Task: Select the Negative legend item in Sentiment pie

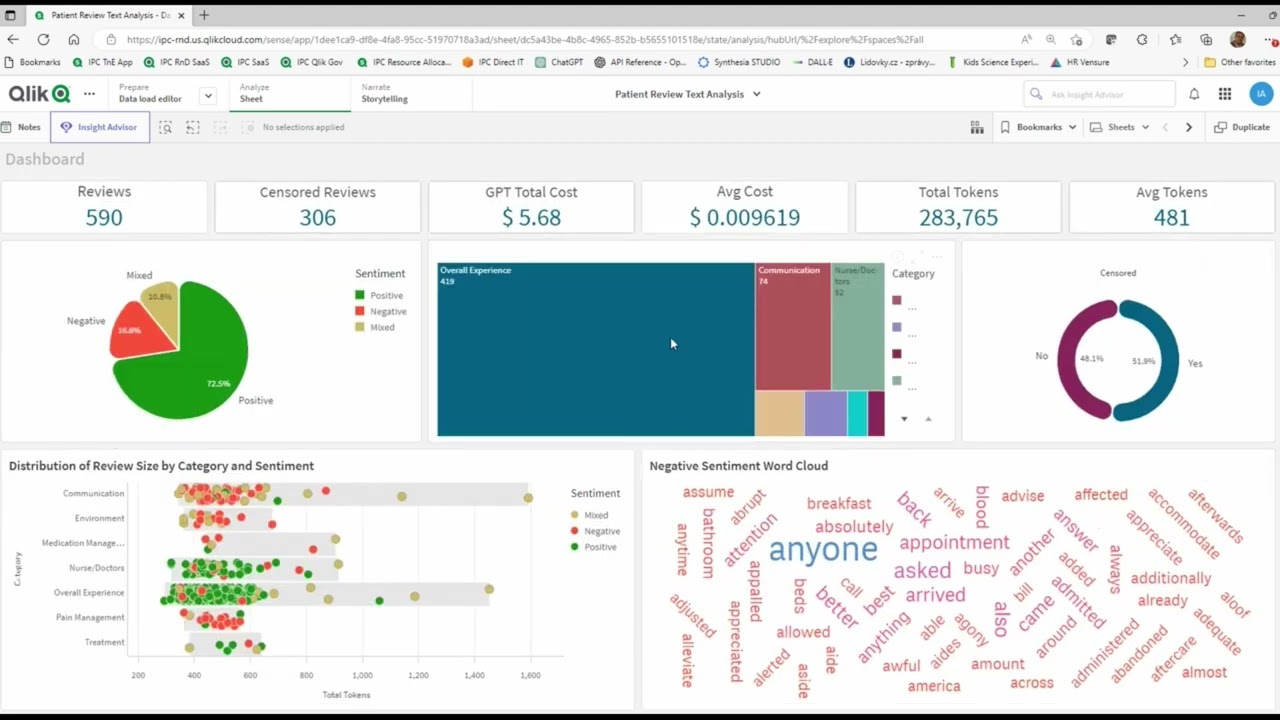Action: point(381,311)
